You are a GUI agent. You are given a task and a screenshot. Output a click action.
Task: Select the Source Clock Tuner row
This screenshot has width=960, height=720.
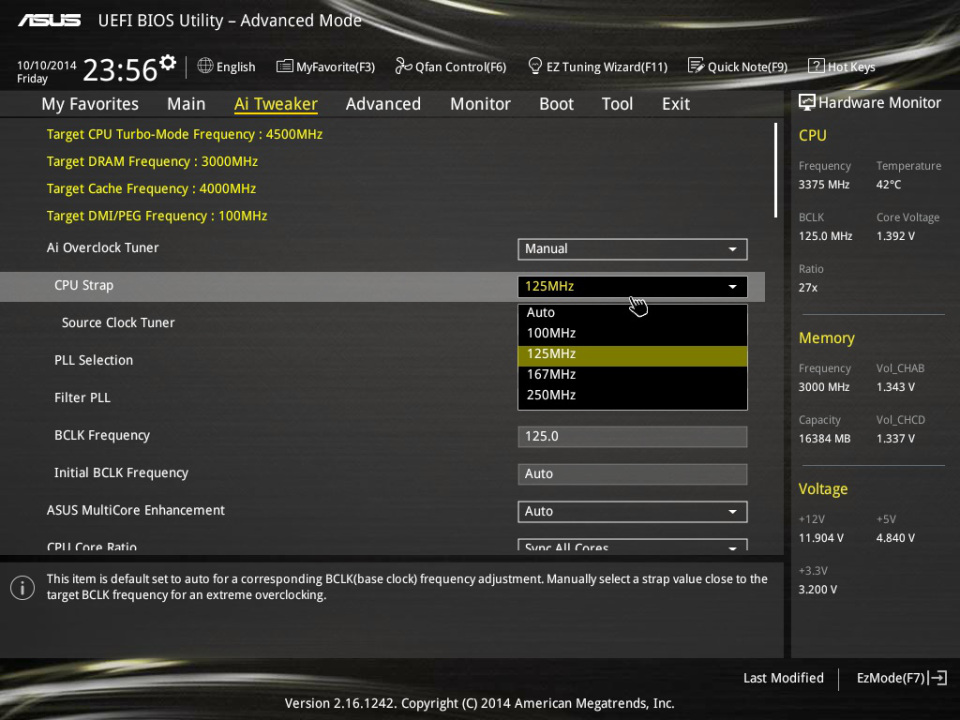[x=118, y=323]
